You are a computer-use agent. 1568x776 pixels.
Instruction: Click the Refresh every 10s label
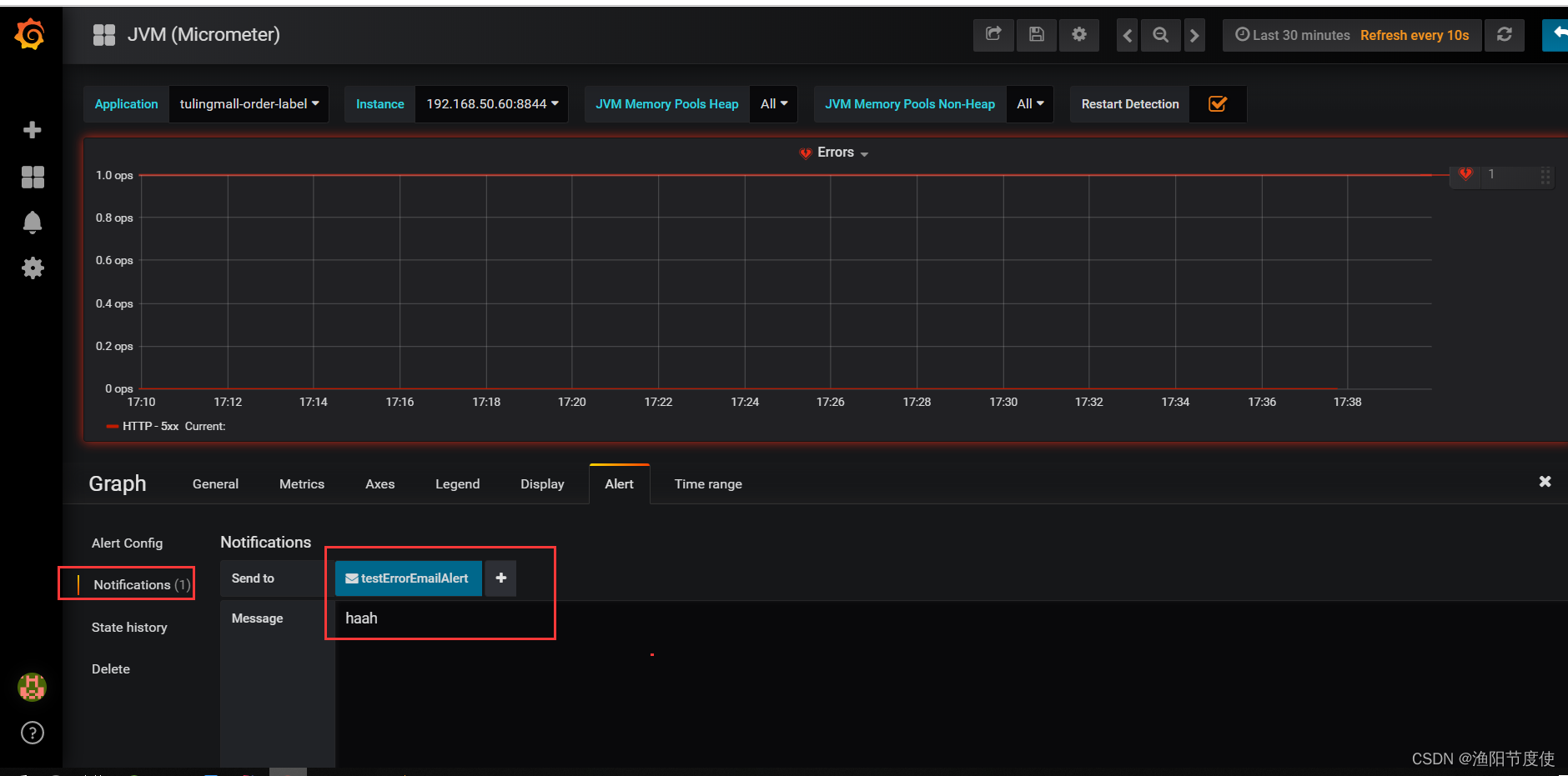coord(1415,35)
